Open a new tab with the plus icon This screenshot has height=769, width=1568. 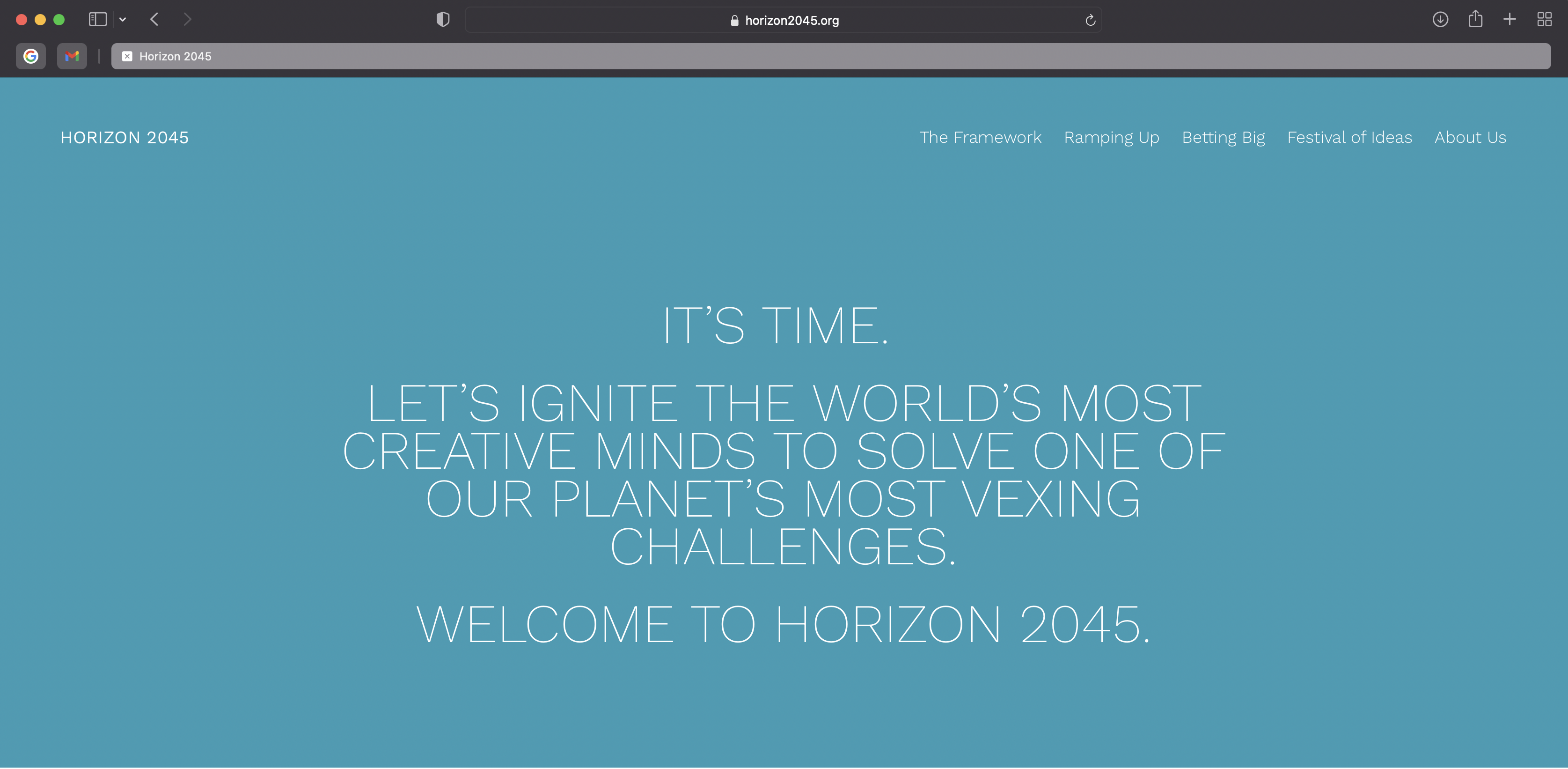click(1509, 20)
